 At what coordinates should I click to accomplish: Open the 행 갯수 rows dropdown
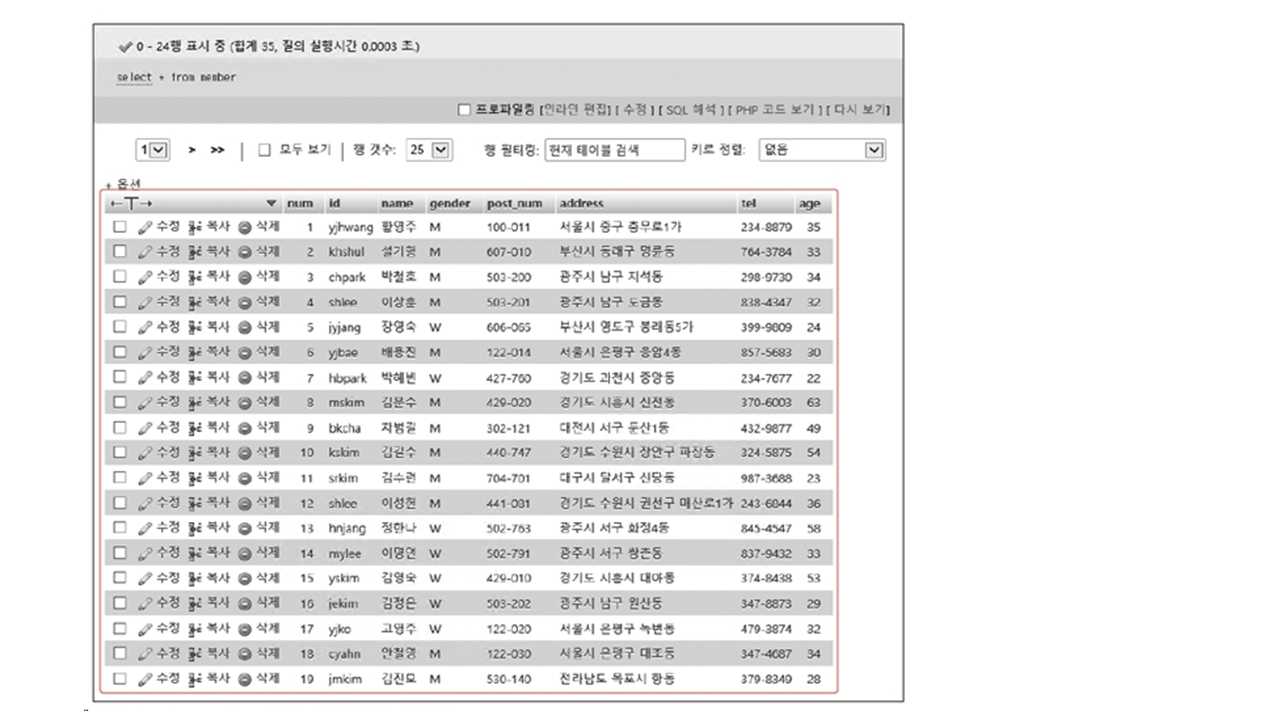[x=429, y=150]
